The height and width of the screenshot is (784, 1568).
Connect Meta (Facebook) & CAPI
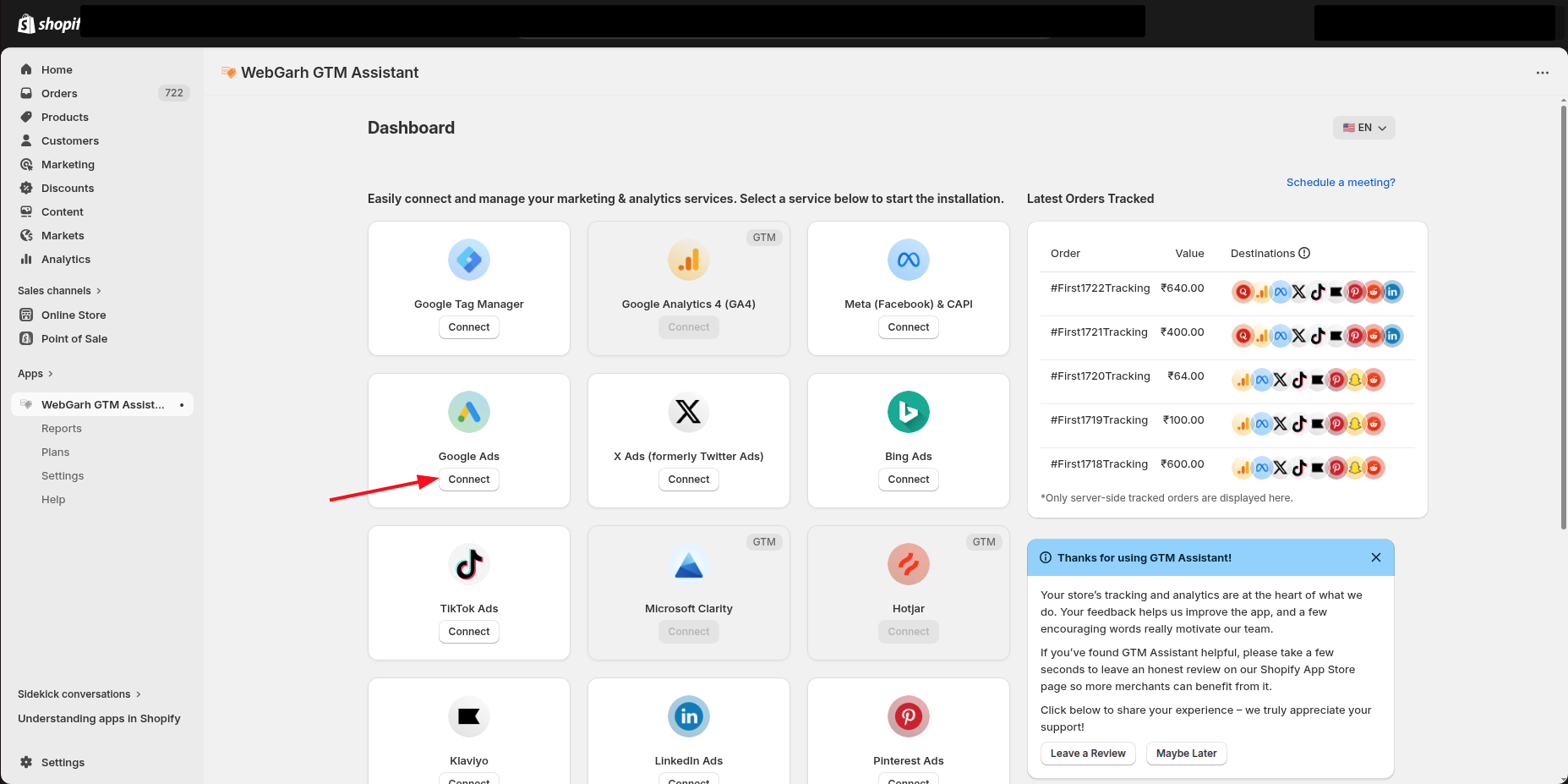click(x=909, y=327)
